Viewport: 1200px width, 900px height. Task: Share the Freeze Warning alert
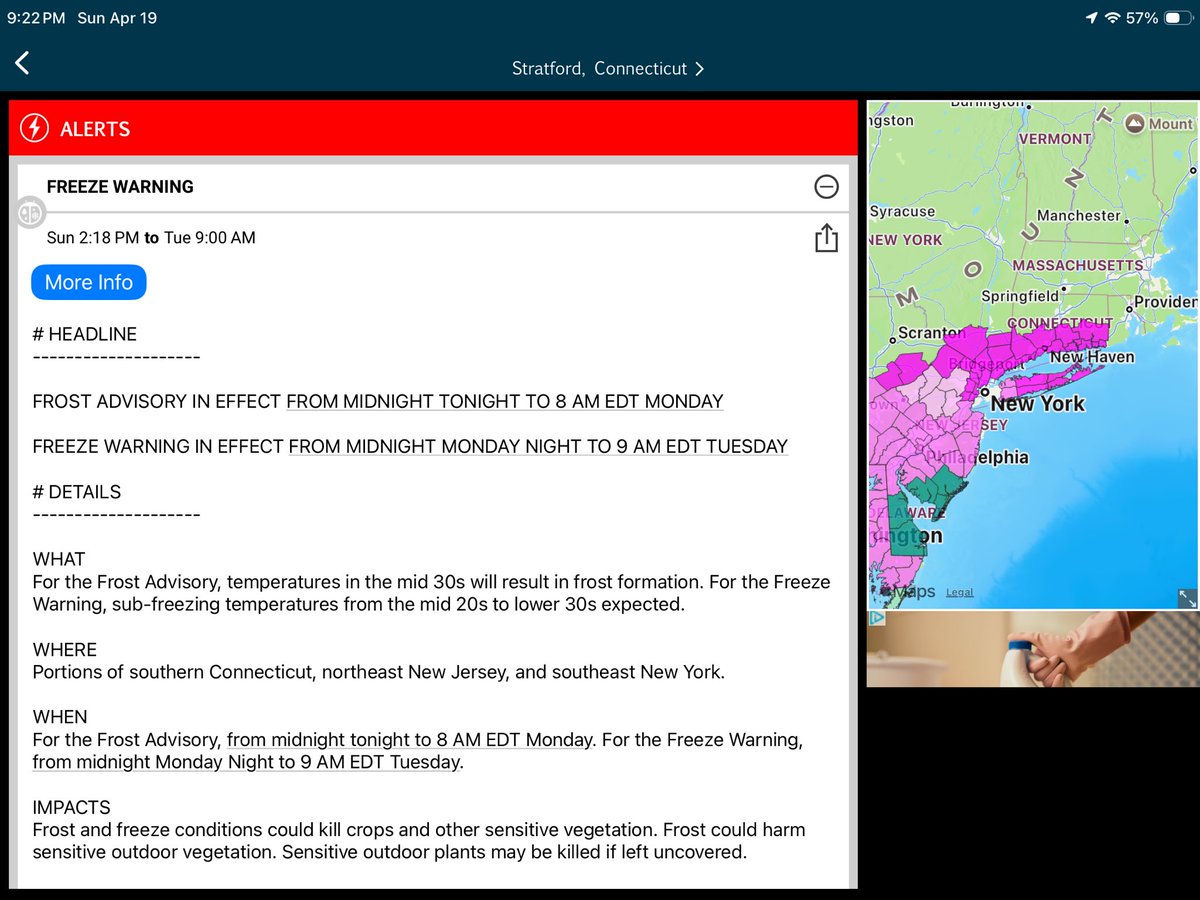coord(826,238)
